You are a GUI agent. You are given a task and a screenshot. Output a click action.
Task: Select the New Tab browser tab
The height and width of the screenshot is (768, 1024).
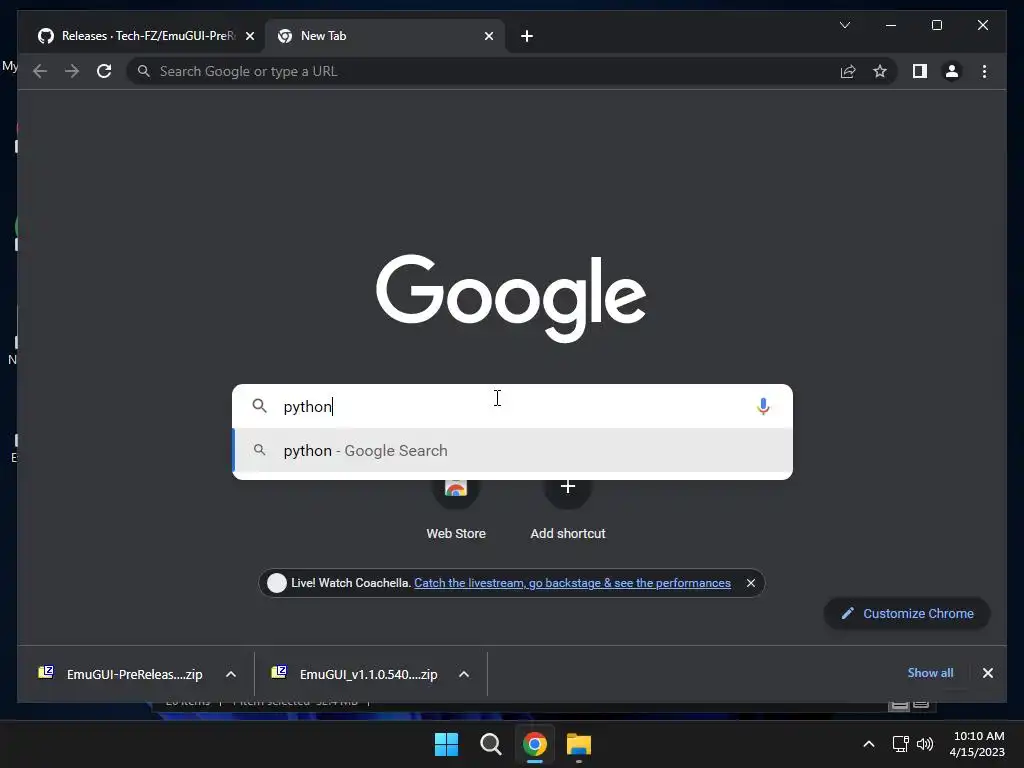click(x=385, y=36)
